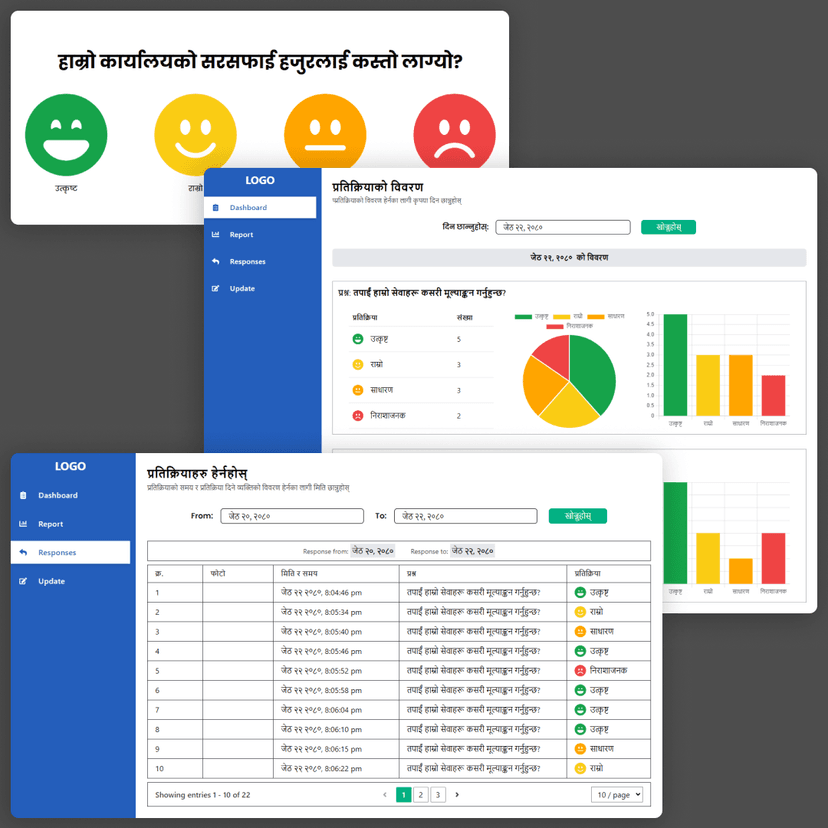Click the Dashboard icon in the responses-table sidebar
The width and height of the screenshot is (828, 828).
(23, 496)
